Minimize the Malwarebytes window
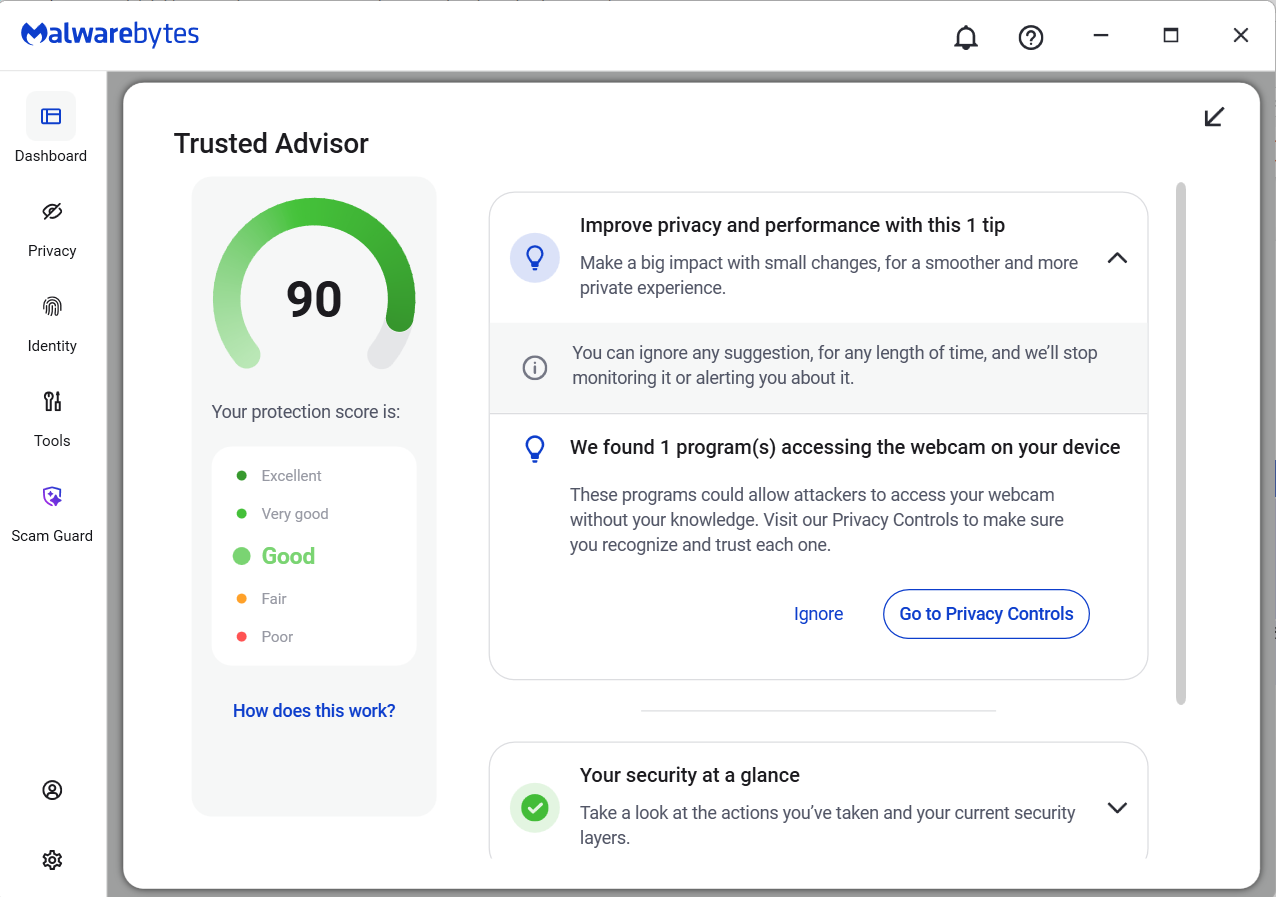Viewport: 1276px width, 897px height. click(x=1101, y=35)
